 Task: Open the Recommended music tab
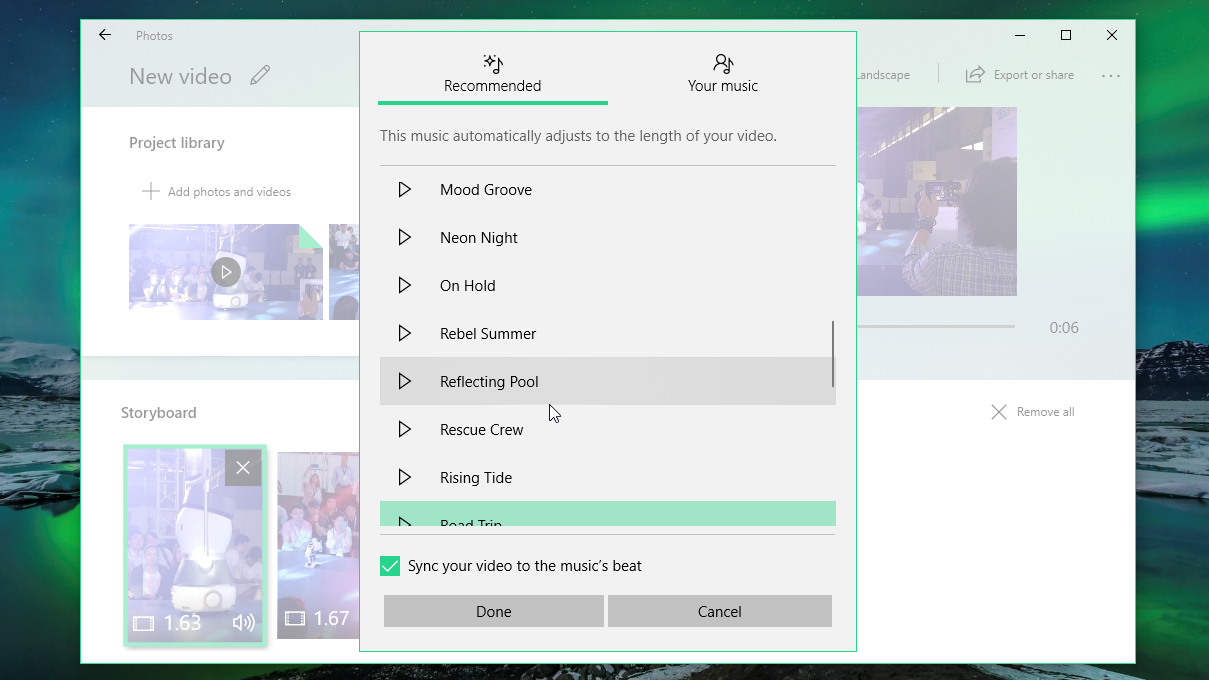click(492, 72)
